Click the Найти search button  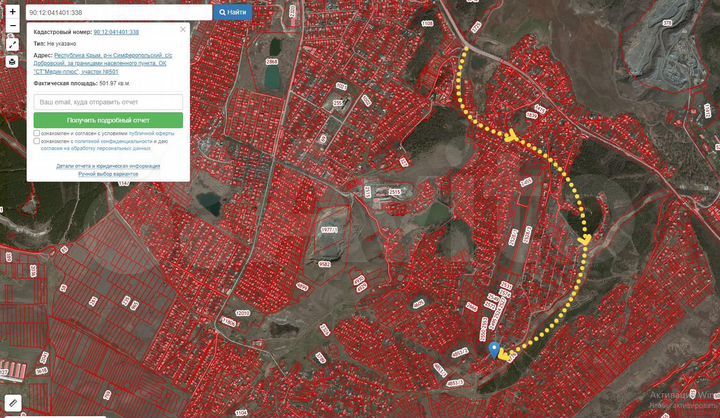click(x=233, y=12)
